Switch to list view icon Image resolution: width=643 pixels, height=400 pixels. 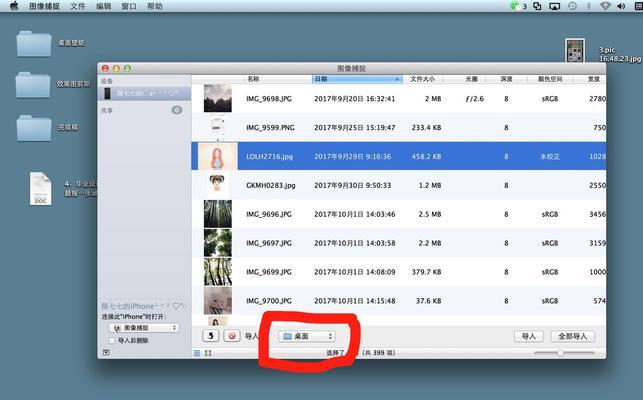click(x=197, y=353)
